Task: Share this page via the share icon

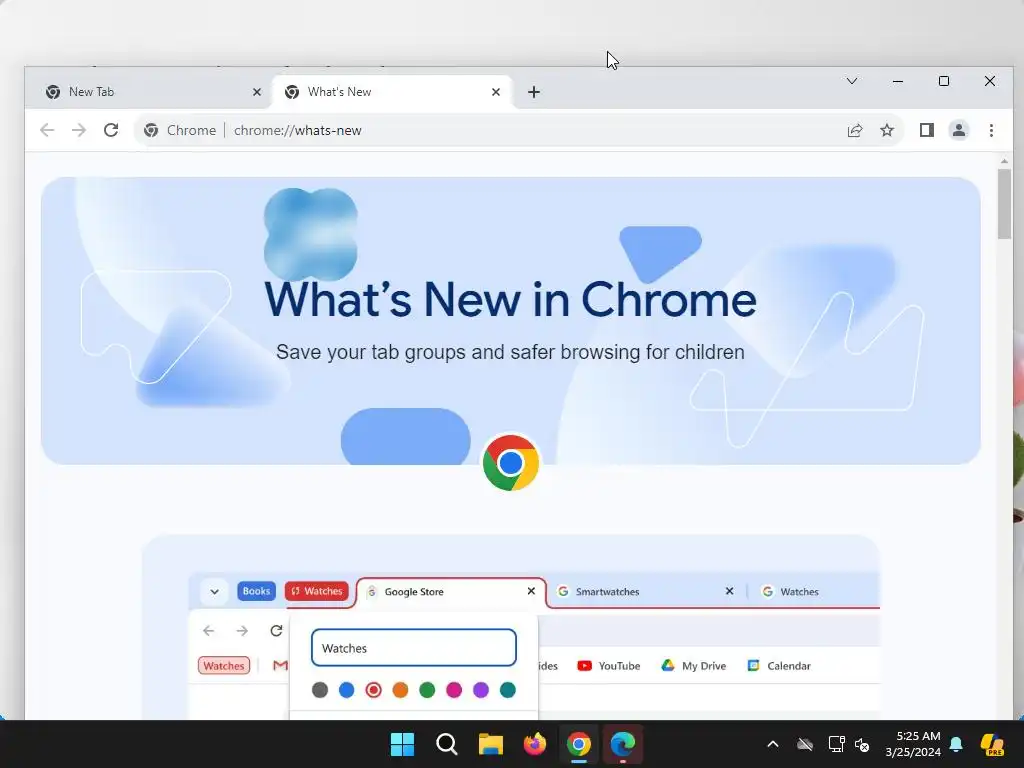Action: point(855,130)
